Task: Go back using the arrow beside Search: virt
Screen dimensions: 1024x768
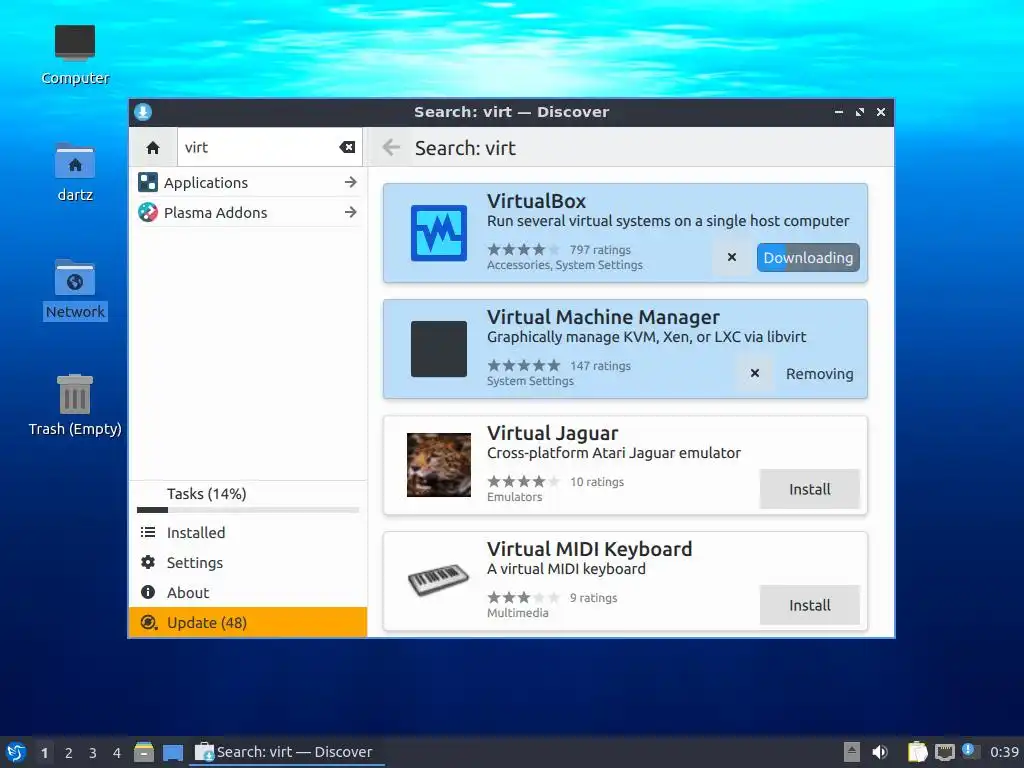Action: (x=391, y=148)
